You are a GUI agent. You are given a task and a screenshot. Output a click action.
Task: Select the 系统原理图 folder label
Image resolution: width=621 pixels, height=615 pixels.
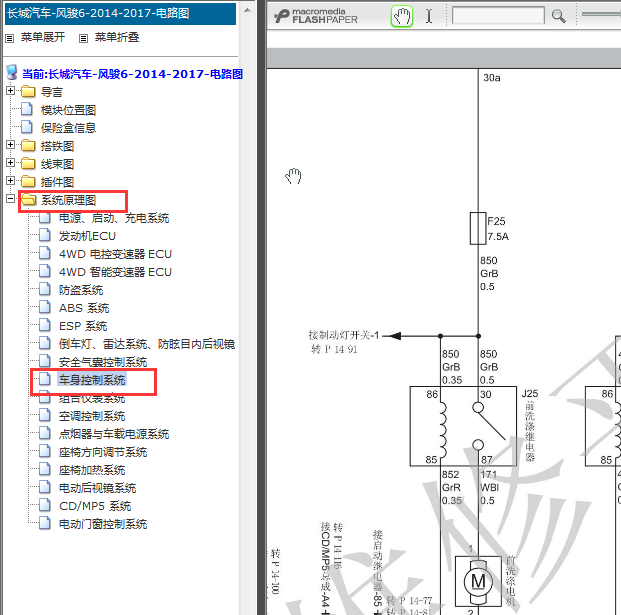[x=69, y=200]
